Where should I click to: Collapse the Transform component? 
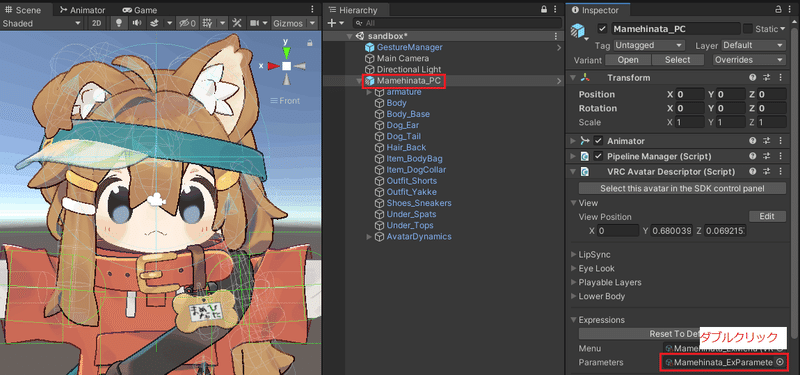click(572, 78)
